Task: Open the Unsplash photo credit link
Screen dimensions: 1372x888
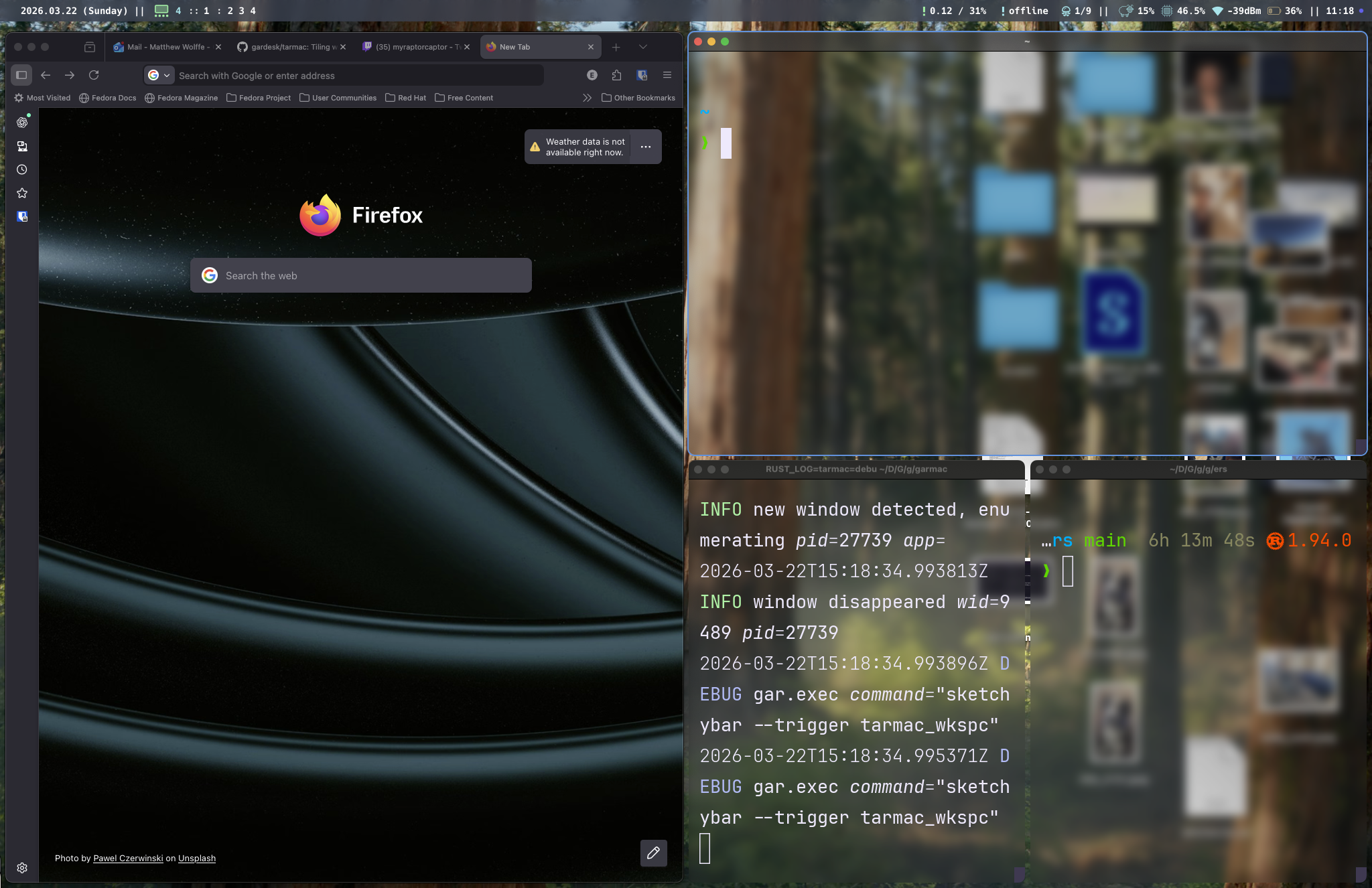Action: 197,859
